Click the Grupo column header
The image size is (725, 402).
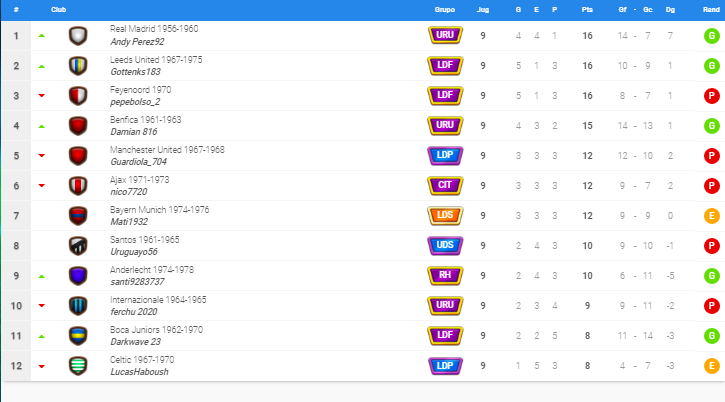point(445,10)
